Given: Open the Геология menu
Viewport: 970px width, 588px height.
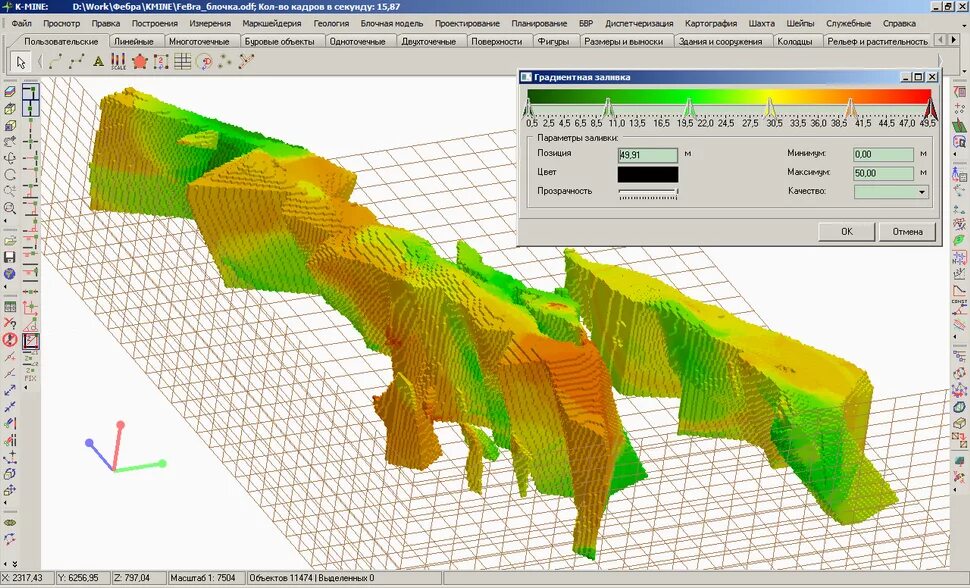Looking at the screenshot, I should [x=331, y=24].
